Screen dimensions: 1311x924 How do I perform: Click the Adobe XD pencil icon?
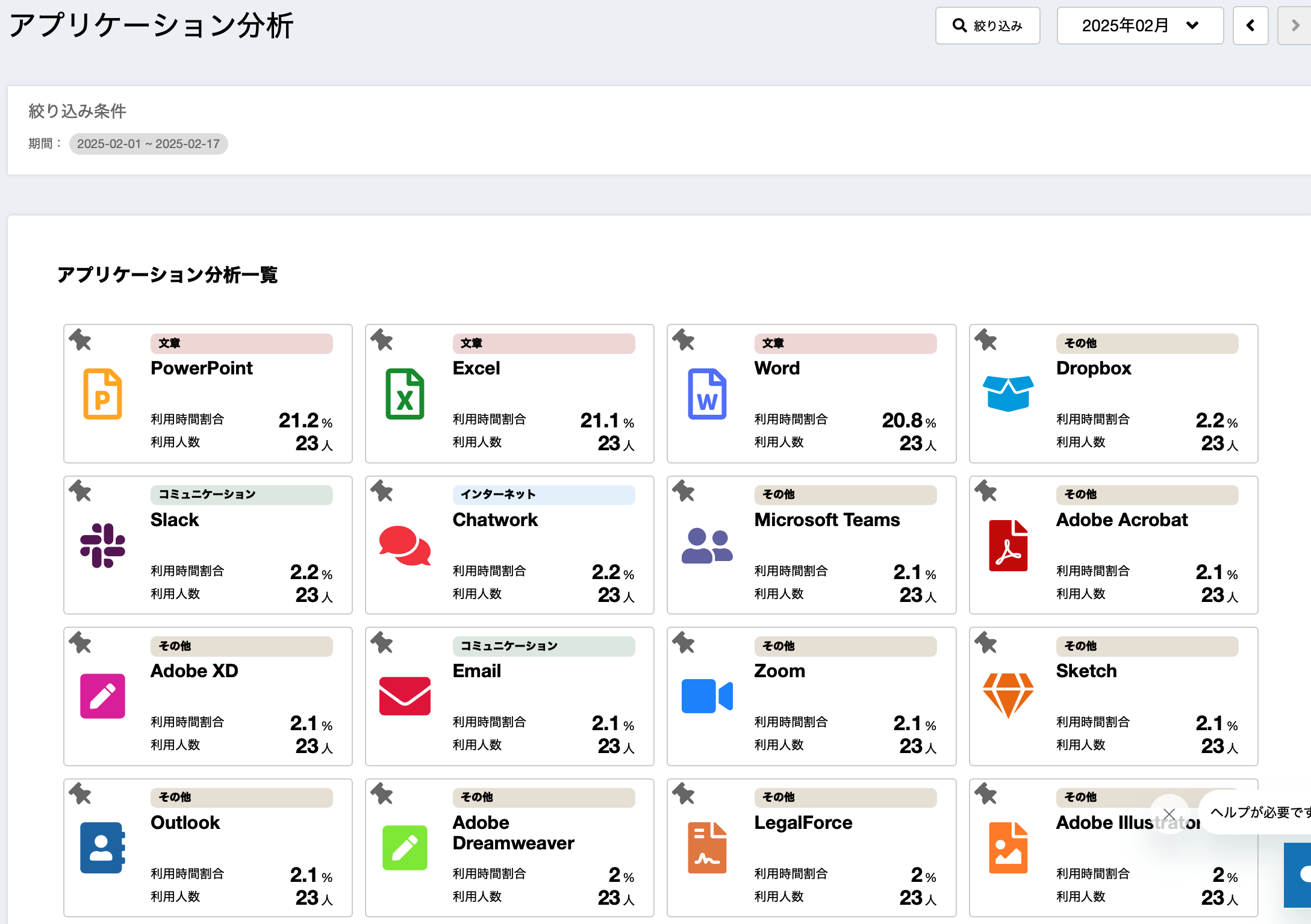click(x=102, y=696)
